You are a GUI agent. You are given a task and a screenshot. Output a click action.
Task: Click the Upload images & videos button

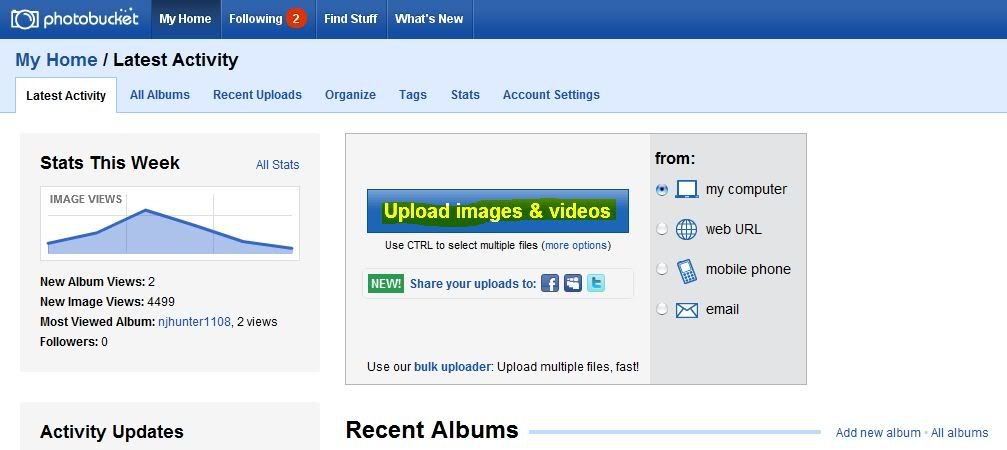tap(498, 211)
